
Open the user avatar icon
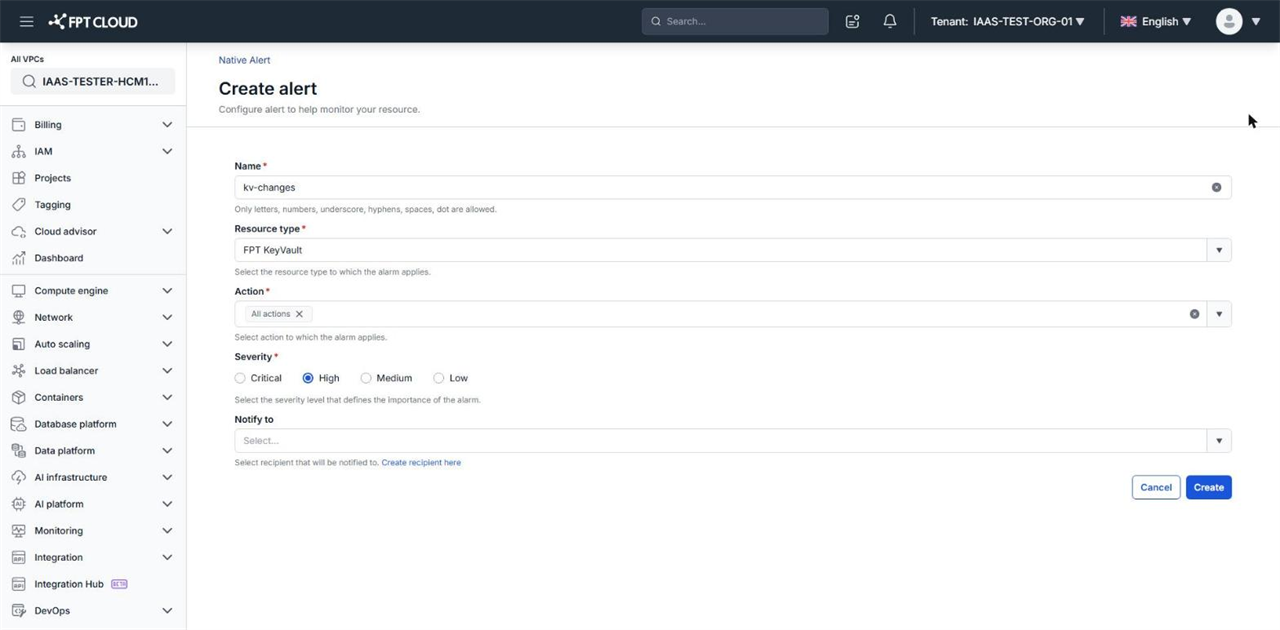pyautogui.click(x=1229, y=21)
